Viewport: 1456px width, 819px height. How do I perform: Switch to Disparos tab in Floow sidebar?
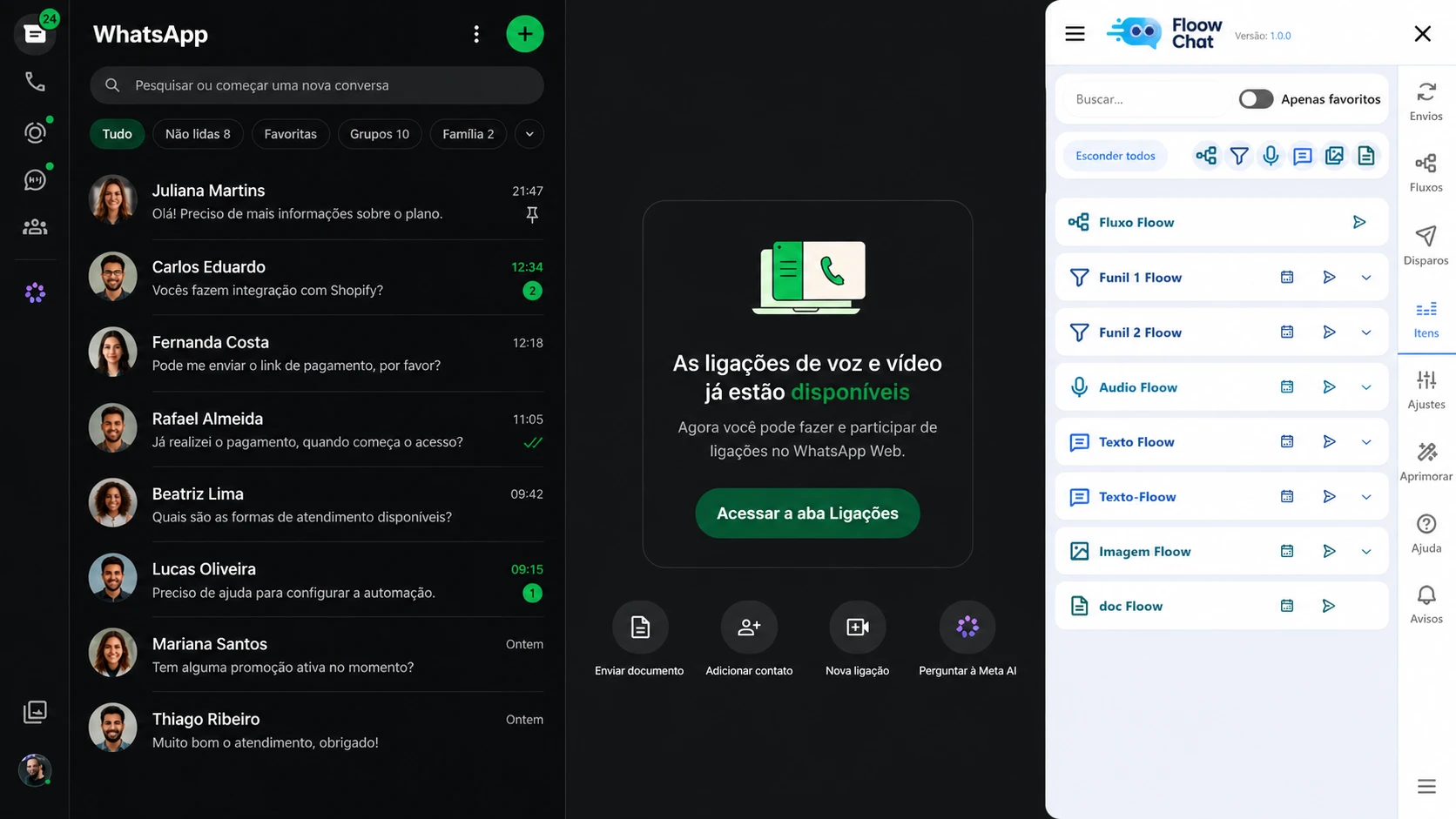(x=1426, y=245)
